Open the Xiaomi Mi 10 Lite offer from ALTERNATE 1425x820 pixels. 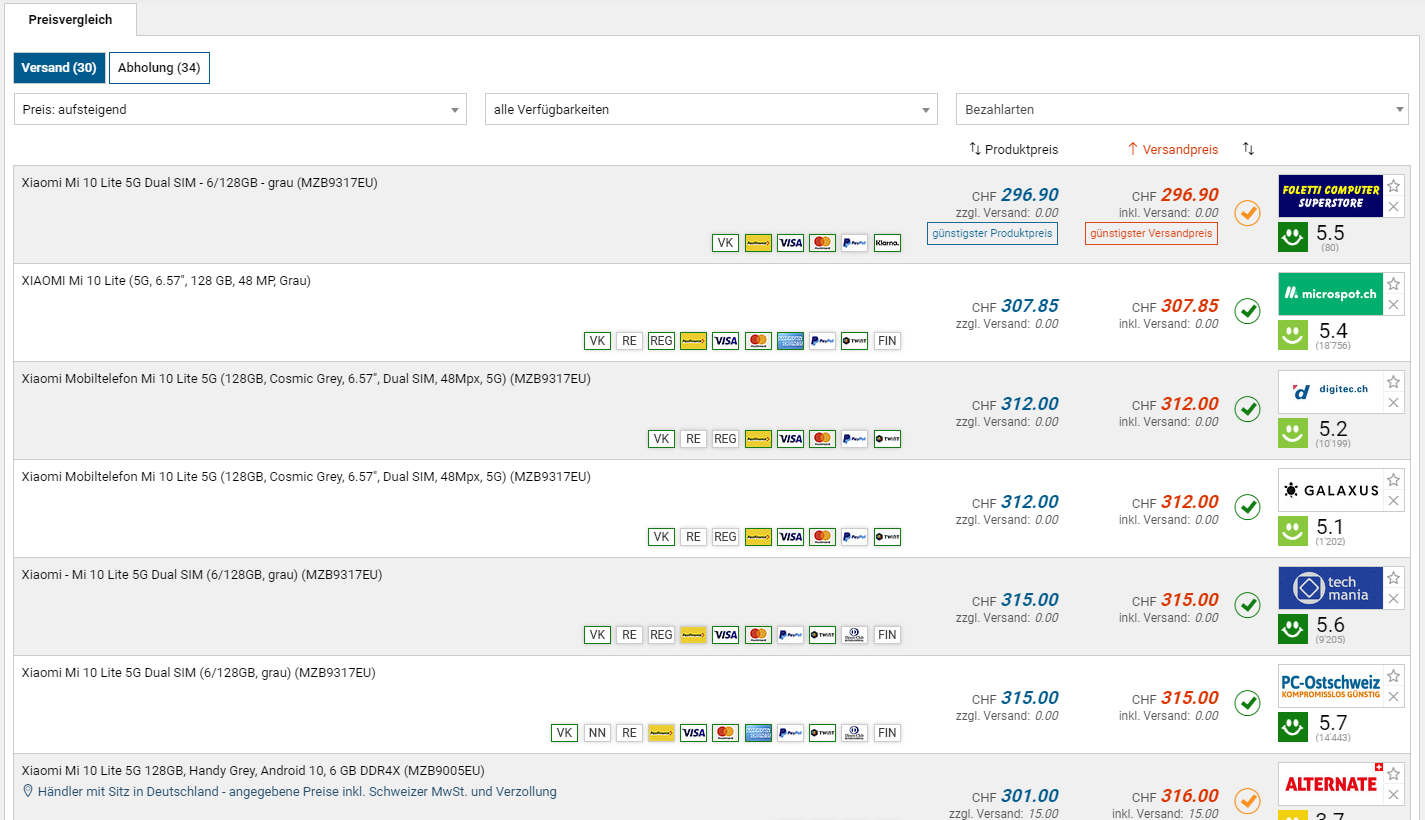coord(253,771)
